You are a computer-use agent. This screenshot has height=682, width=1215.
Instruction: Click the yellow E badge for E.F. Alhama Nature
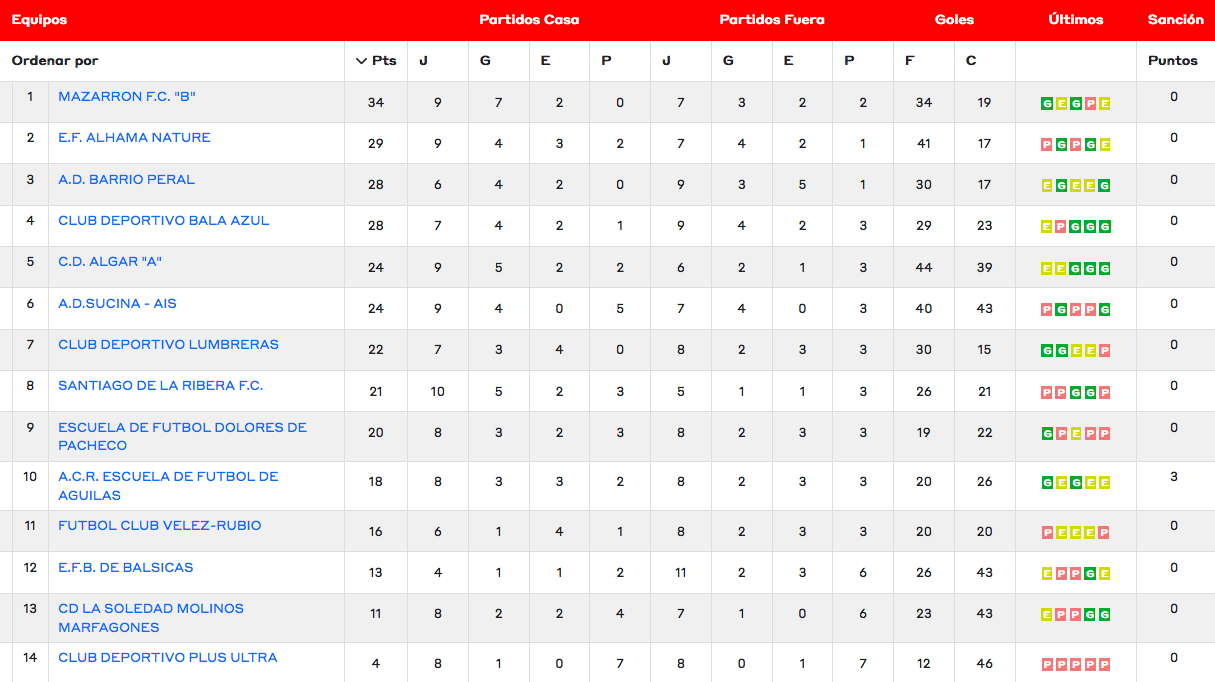(1105, 144)
